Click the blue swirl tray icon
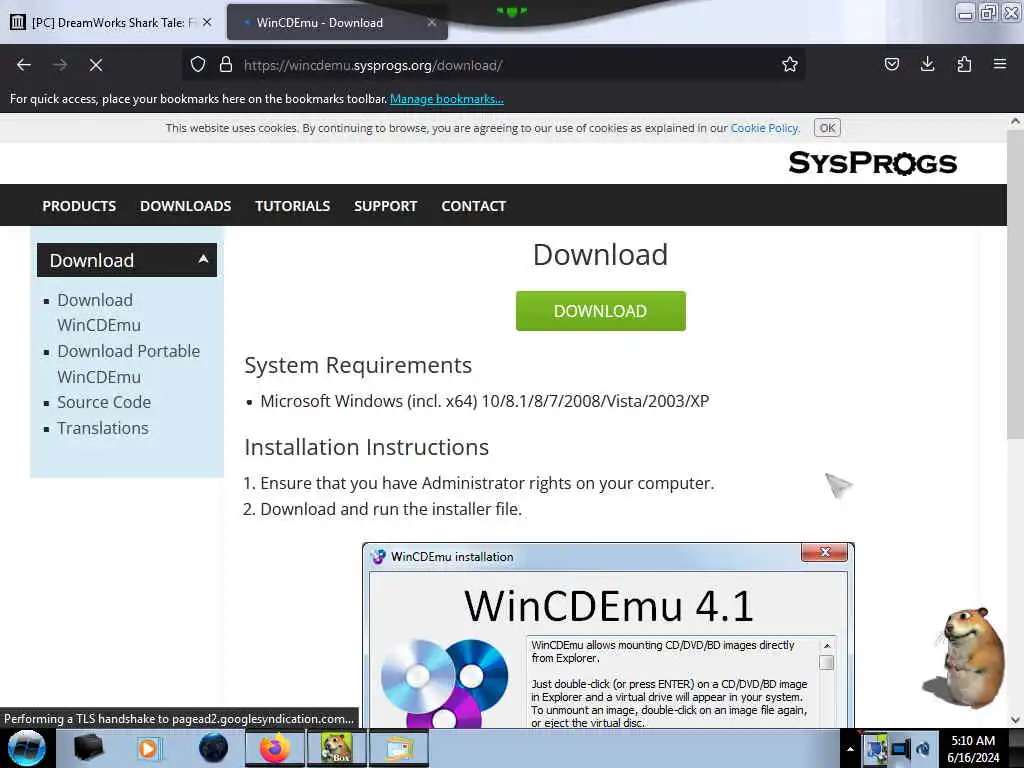 (923, 749)
